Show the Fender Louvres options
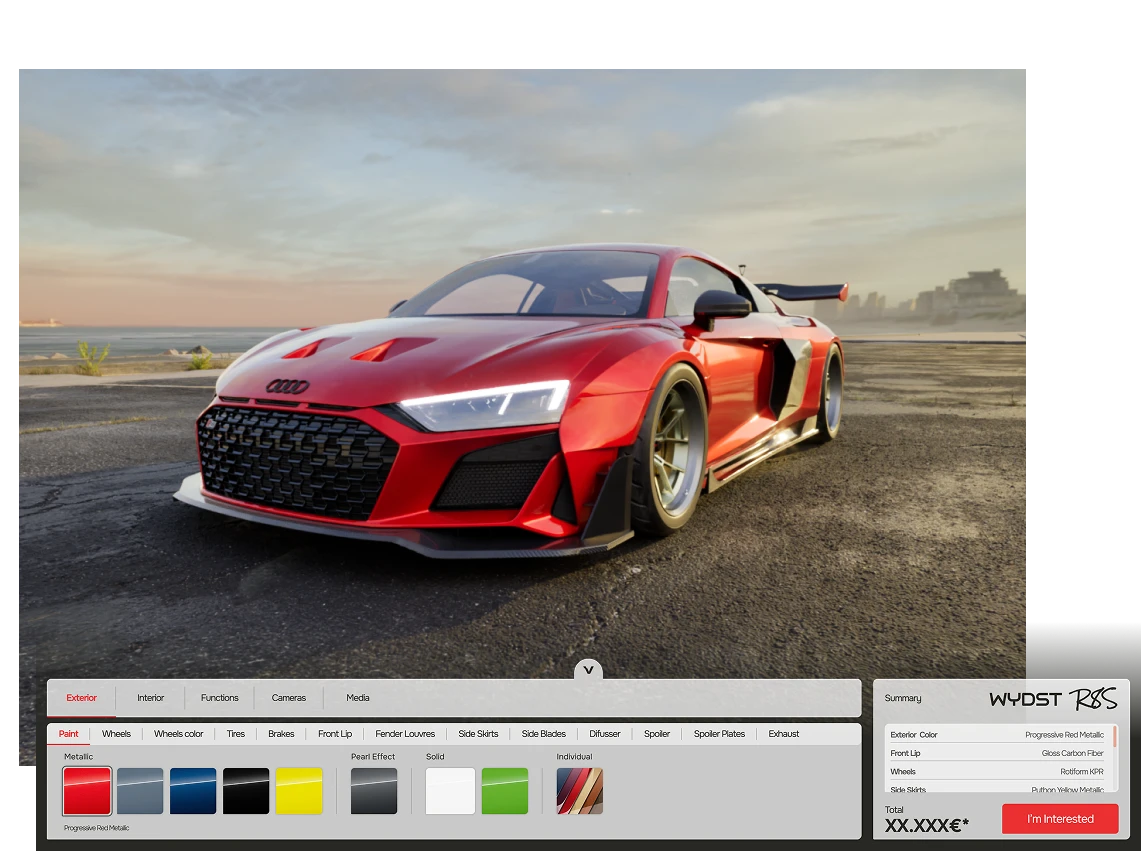 click(x=405, y=734)
